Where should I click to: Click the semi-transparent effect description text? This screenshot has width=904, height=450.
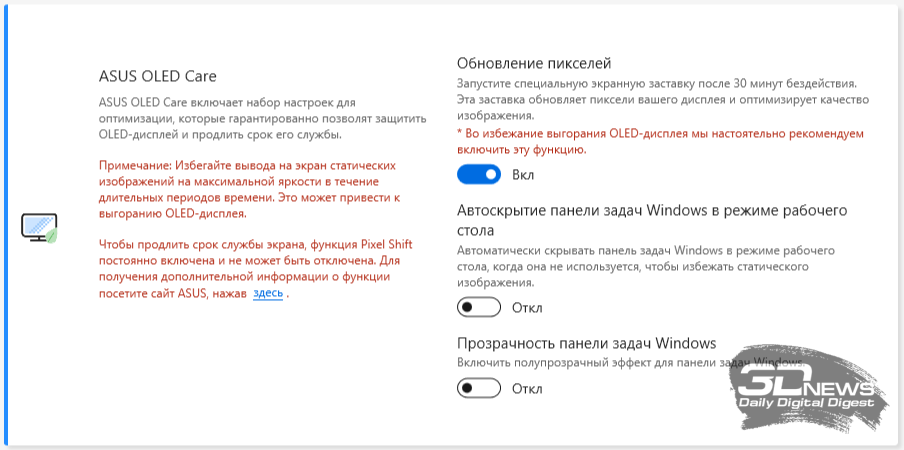pyautogui.click(x=600, y=360)
